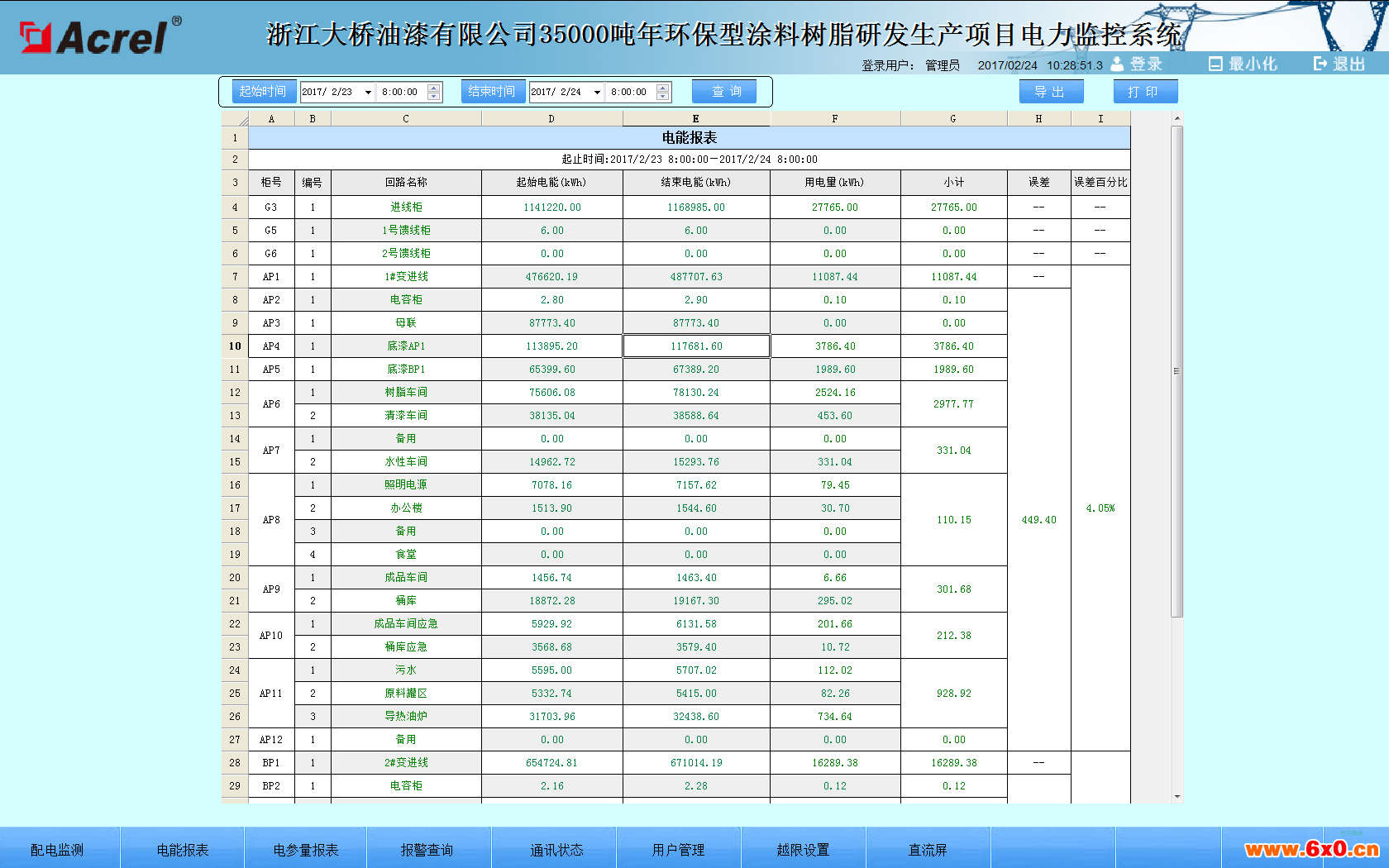Click the 水性车间 cell
1389x868 pixels.
pos(406,462)
